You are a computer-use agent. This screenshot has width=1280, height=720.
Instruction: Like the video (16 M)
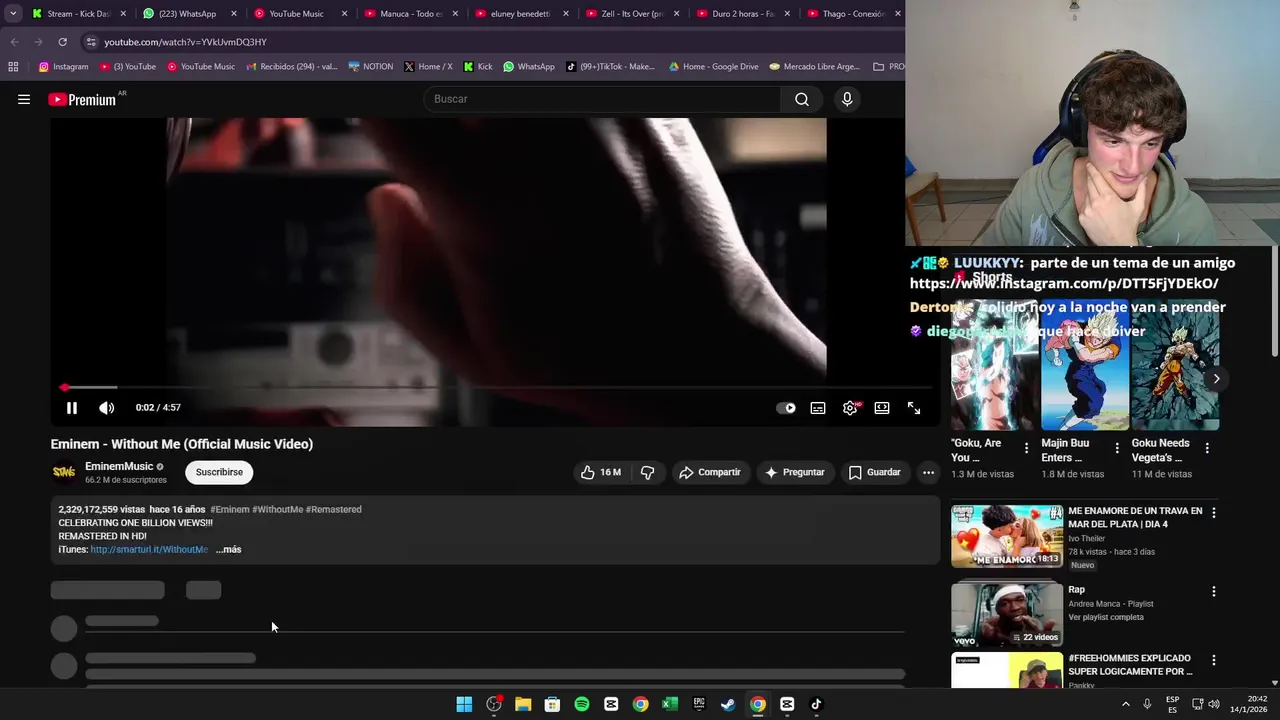pyautogui.click(x=601, y=472)
